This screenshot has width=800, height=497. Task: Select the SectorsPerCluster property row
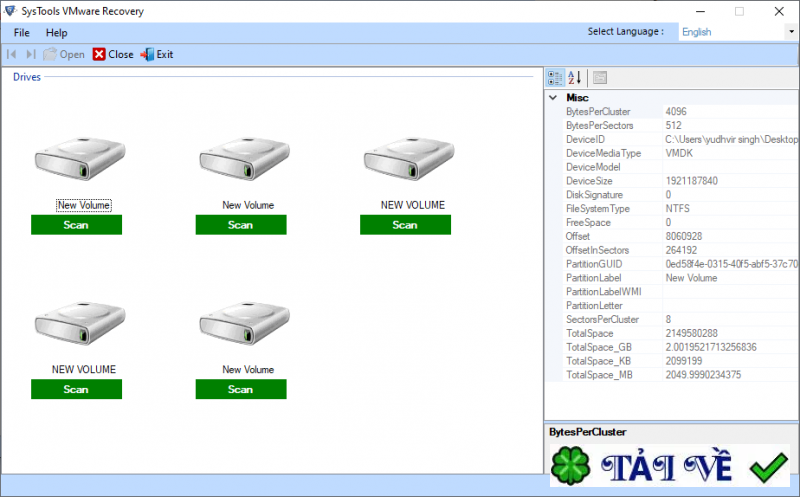coord(679,319)
